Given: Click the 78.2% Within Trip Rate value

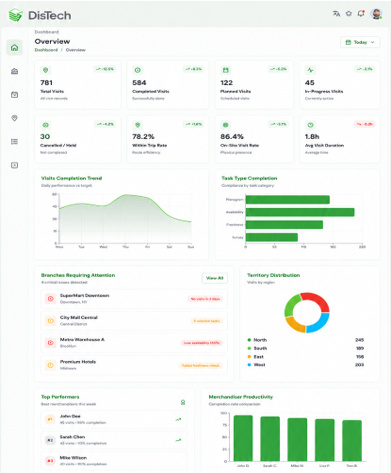Looking at the screenshot, I should [x=143, y=137].
